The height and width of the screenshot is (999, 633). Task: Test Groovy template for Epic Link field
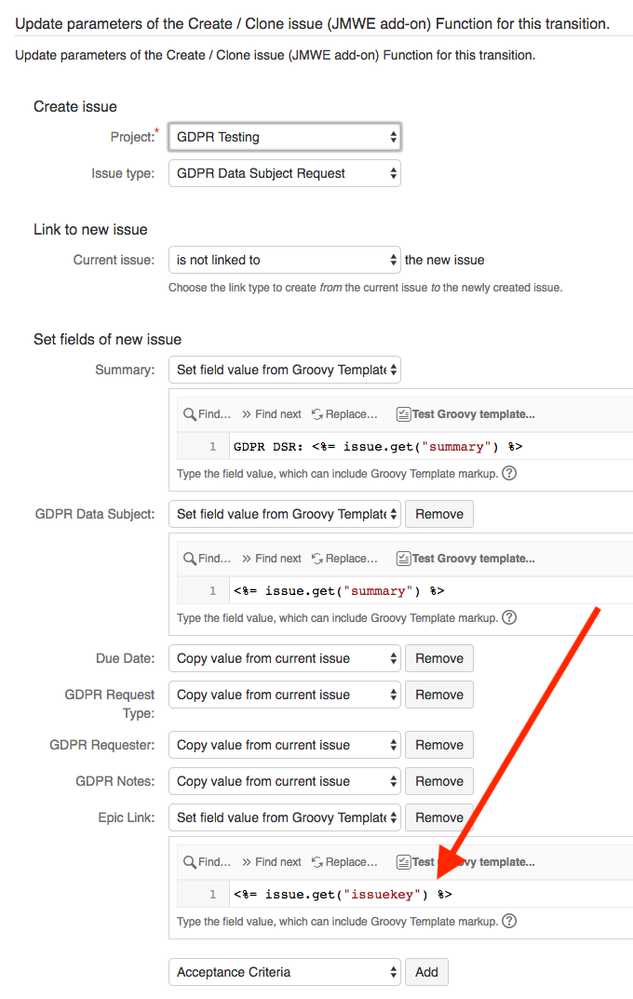pos(466,862)
